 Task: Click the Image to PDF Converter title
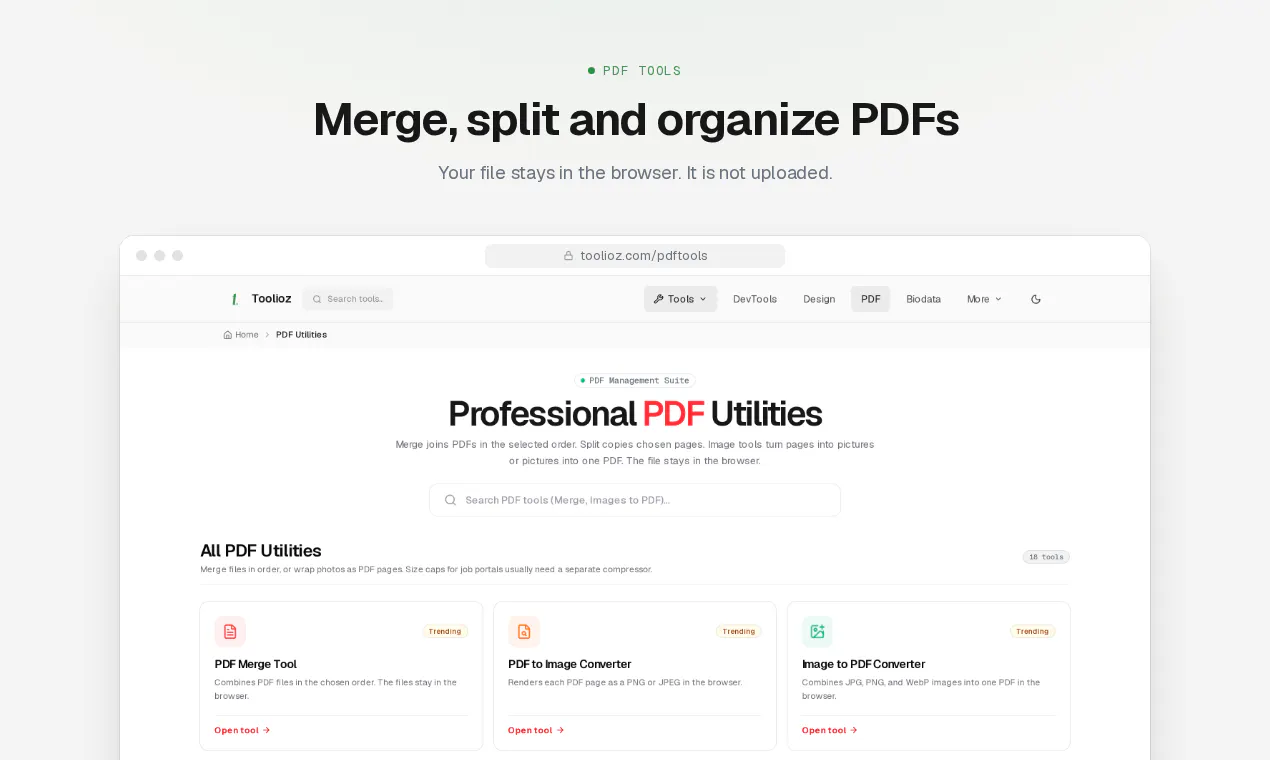click(864, 664)
